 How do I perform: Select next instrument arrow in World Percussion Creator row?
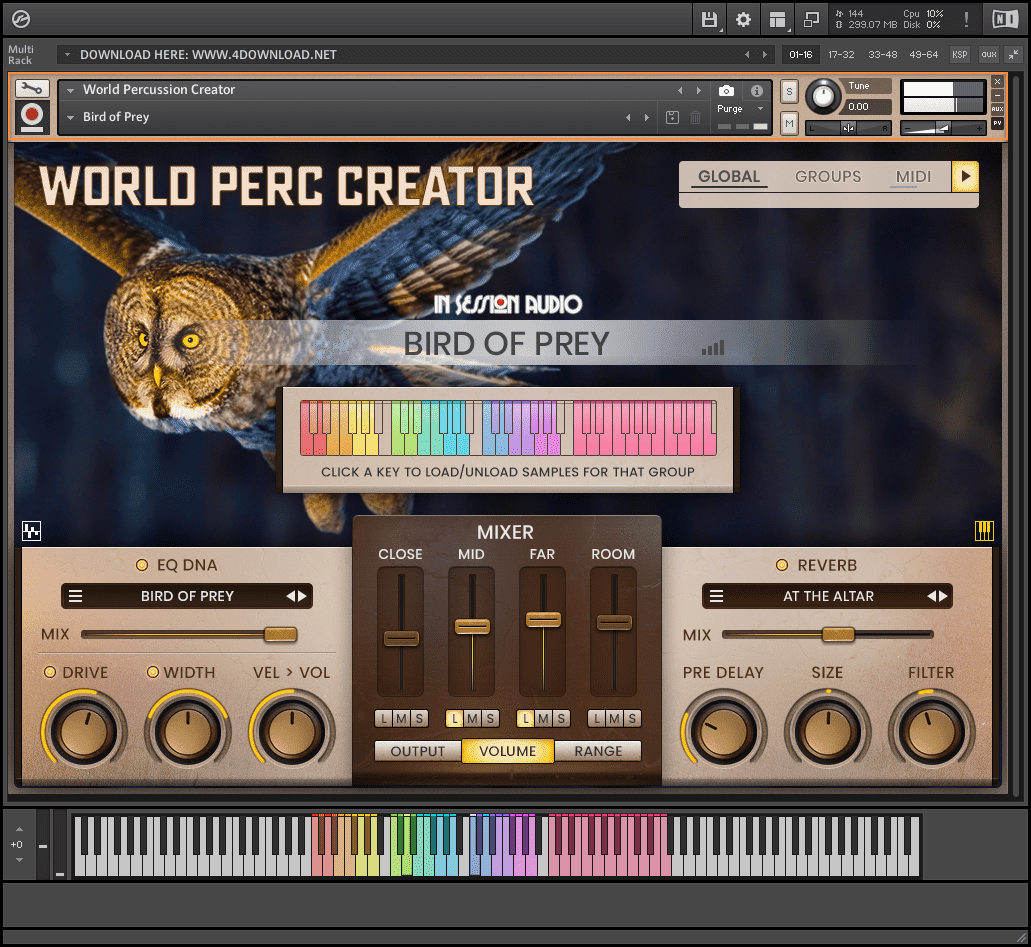[698, 90]
